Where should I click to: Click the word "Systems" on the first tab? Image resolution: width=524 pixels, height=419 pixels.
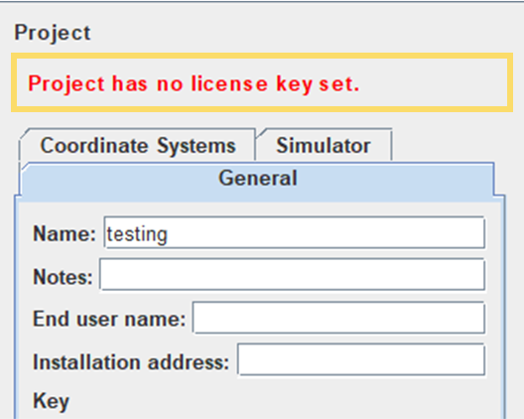[x=196, y=146]
